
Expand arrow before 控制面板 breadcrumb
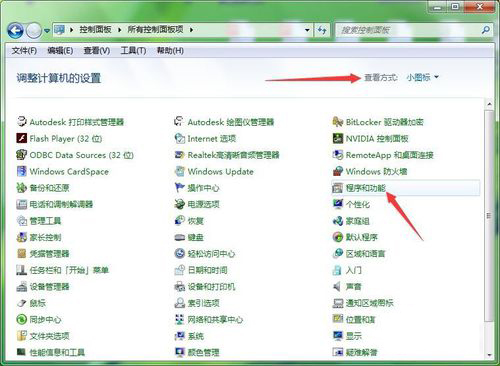71,30
